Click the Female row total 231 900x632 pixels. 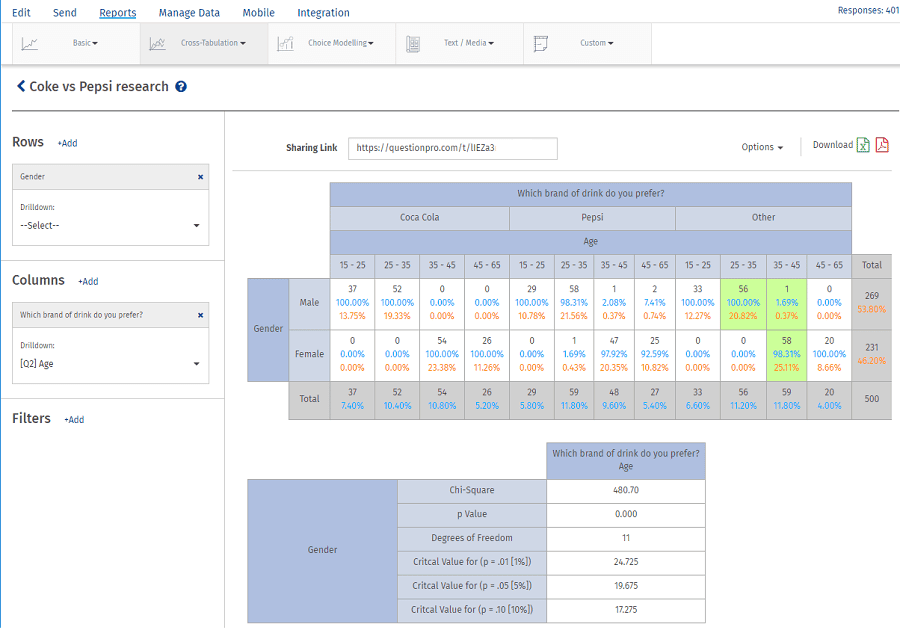(871, 355)
